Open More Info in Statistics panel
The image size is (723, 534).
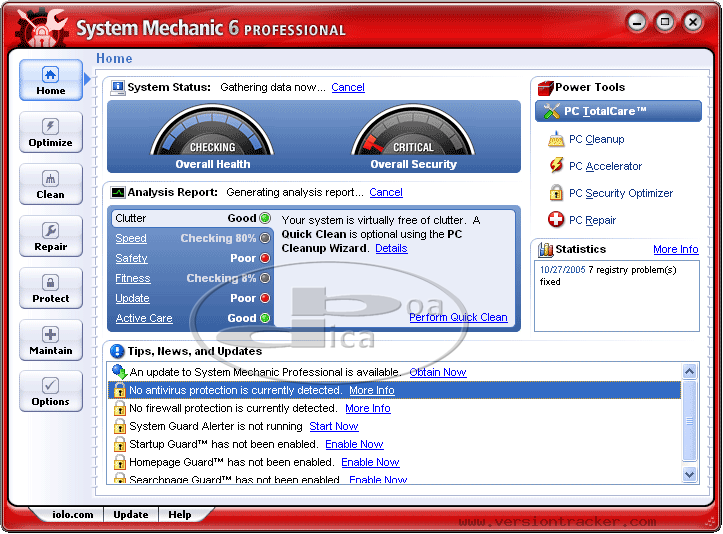point(676,250)
